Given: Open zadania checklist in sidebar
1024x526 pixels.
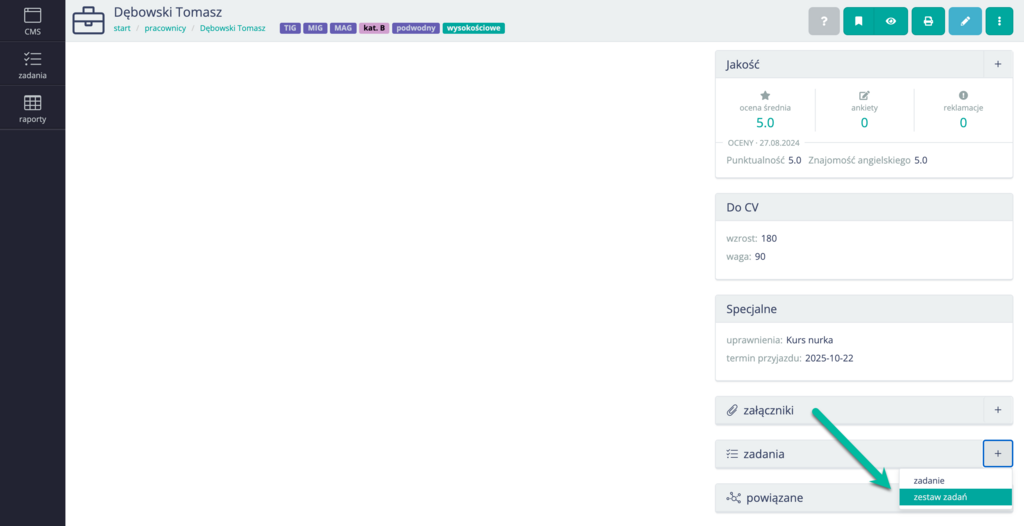Looking at the screenshot, I should tap(32, 65).
